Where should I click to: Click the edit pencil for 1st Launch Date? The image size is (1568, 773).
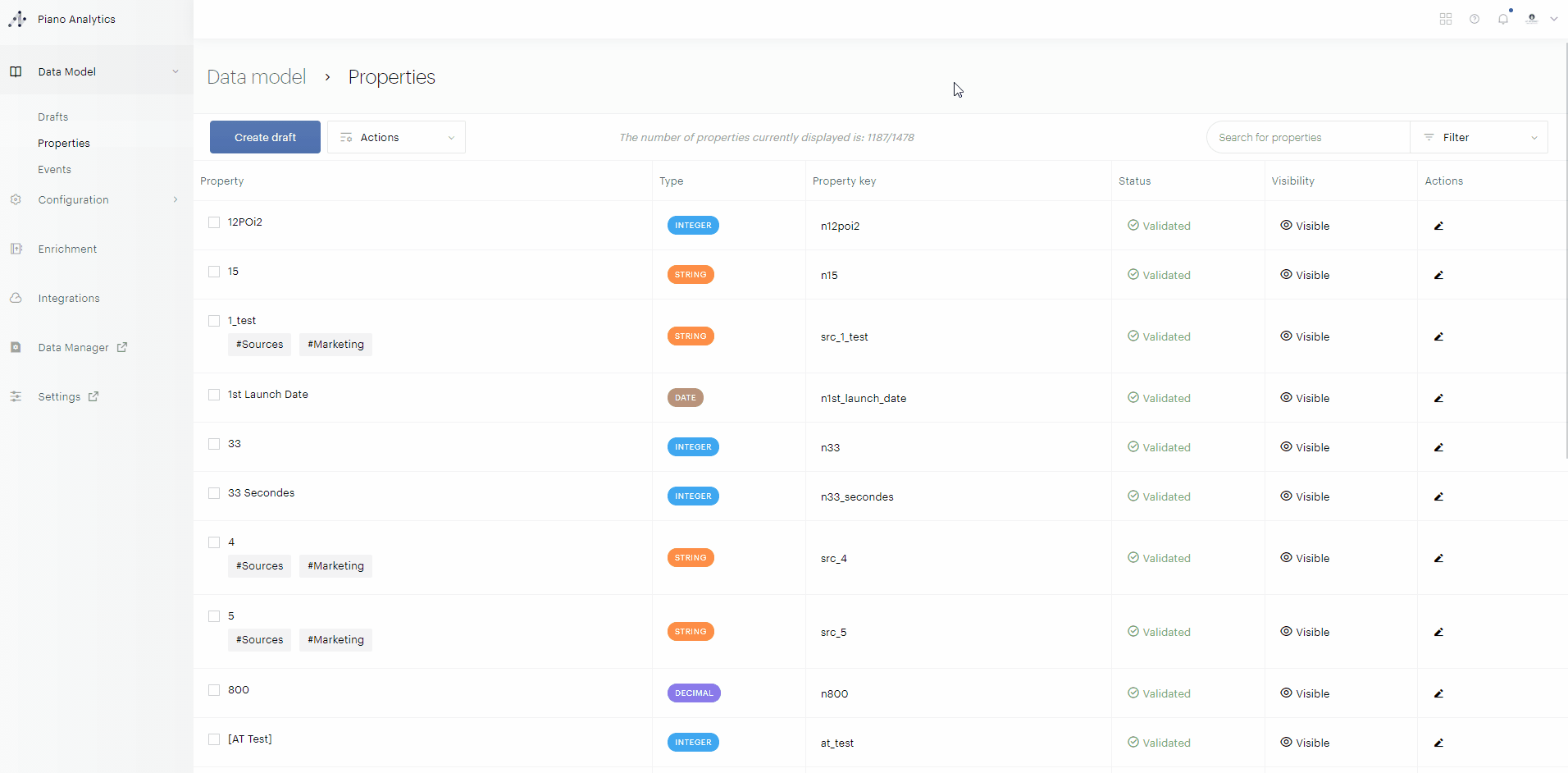(x=1438, y=398)
